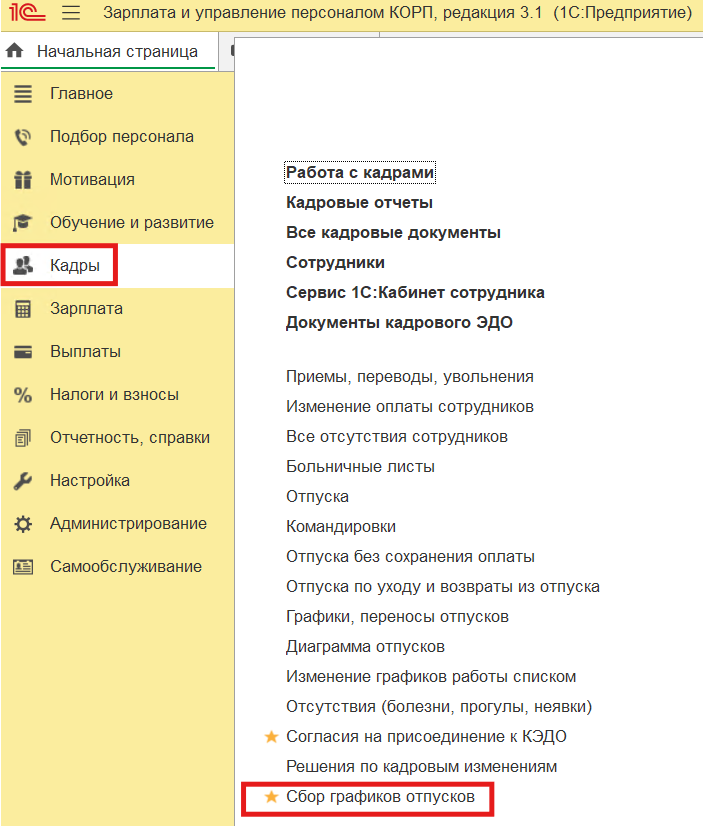Screen dimensions: 703x826
Task: Click the 1C logo icon
Action: coord(26,12)
